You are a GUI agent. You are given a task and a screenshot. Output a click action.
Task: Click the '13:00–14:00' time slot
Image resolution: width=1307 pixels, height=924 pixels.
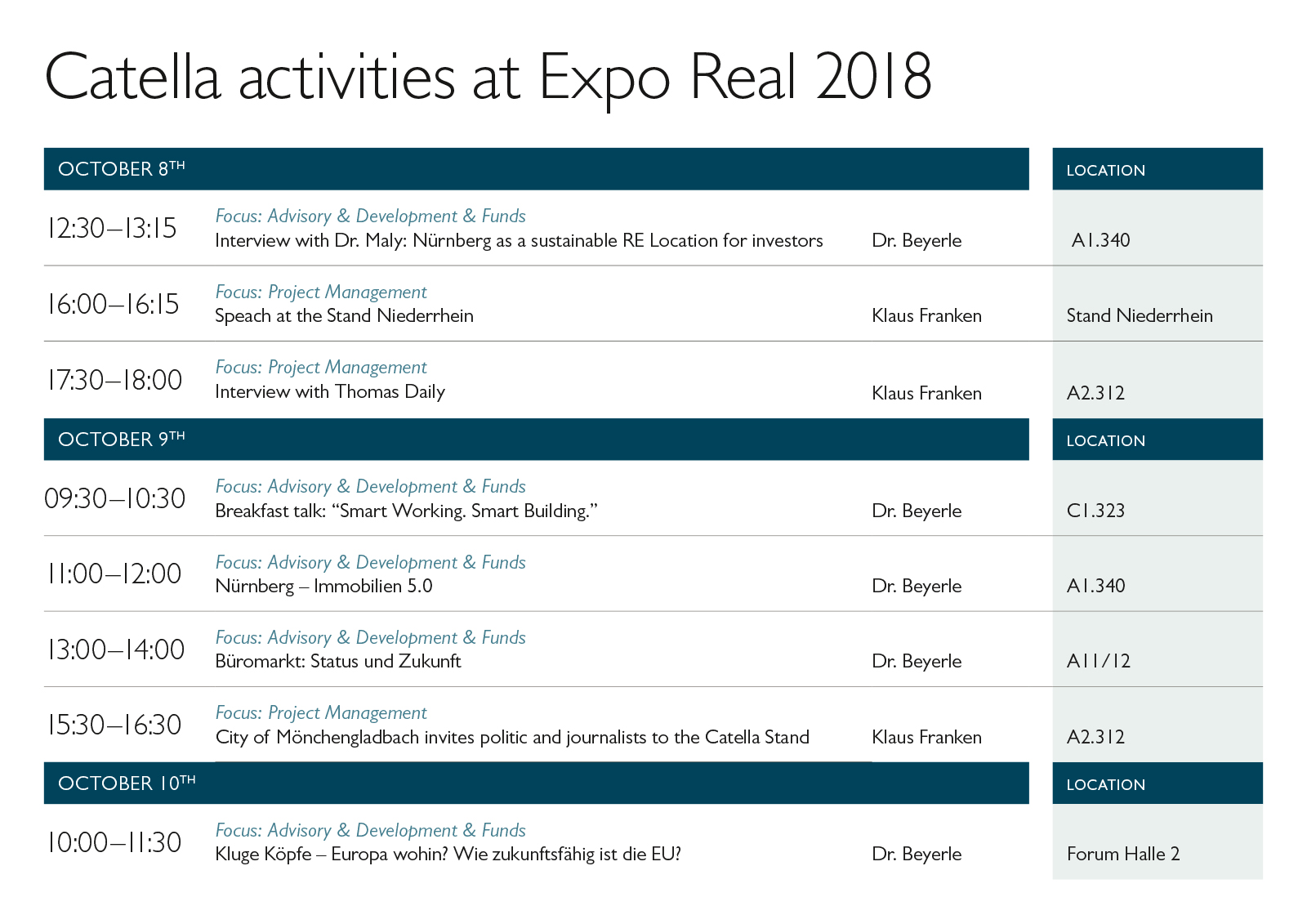pyautogui.click(x=116, y=650)
